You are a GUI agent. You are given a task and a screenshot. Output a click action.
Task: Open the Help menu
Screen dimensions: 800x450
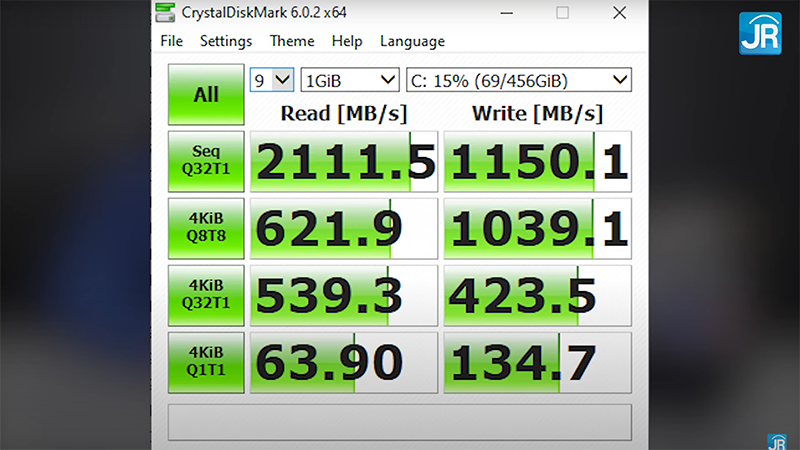347,41
